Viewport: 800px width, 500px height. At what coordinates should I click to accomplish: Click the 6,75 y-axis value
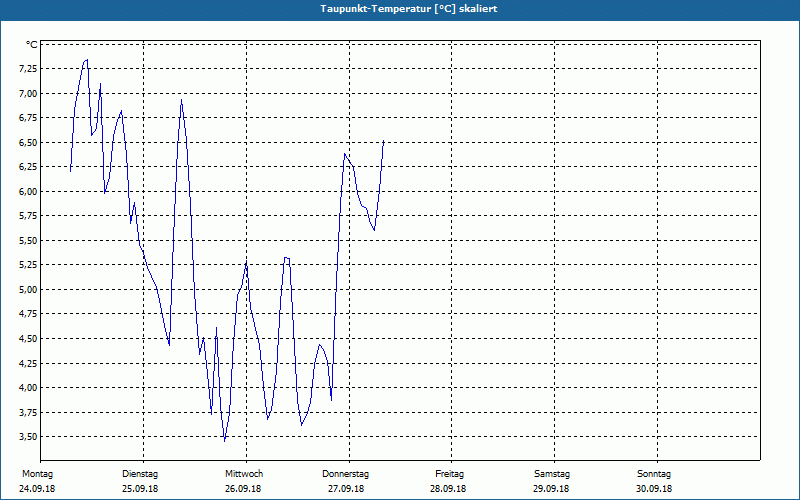pyautogui.click(x=28, y=118)
